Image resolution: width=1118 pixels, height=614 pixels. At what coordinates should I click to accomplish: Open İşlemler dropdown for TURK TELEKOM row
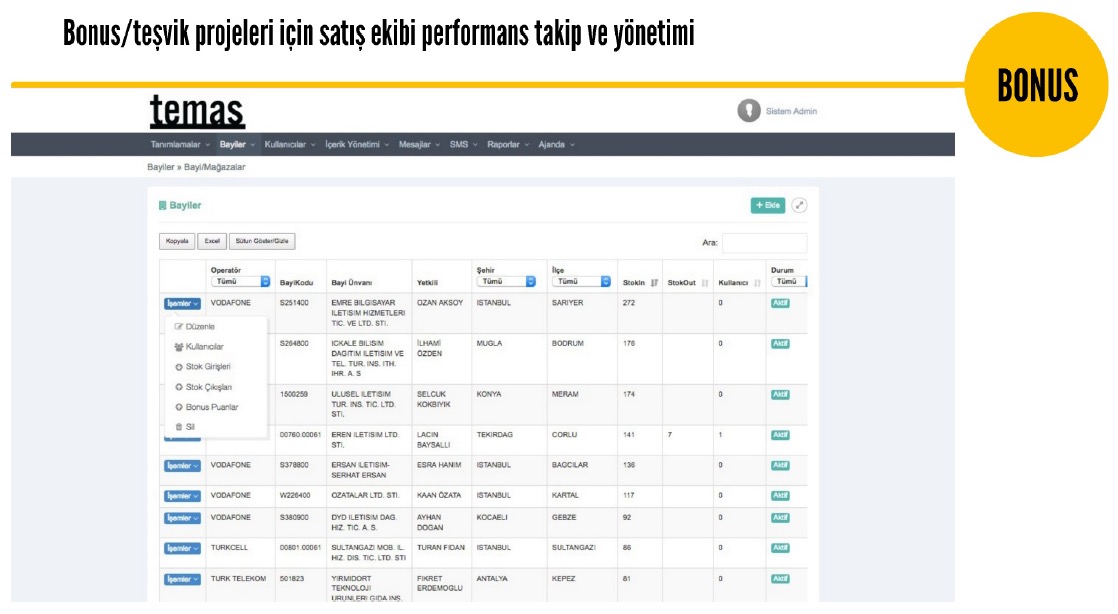point(182,580)
